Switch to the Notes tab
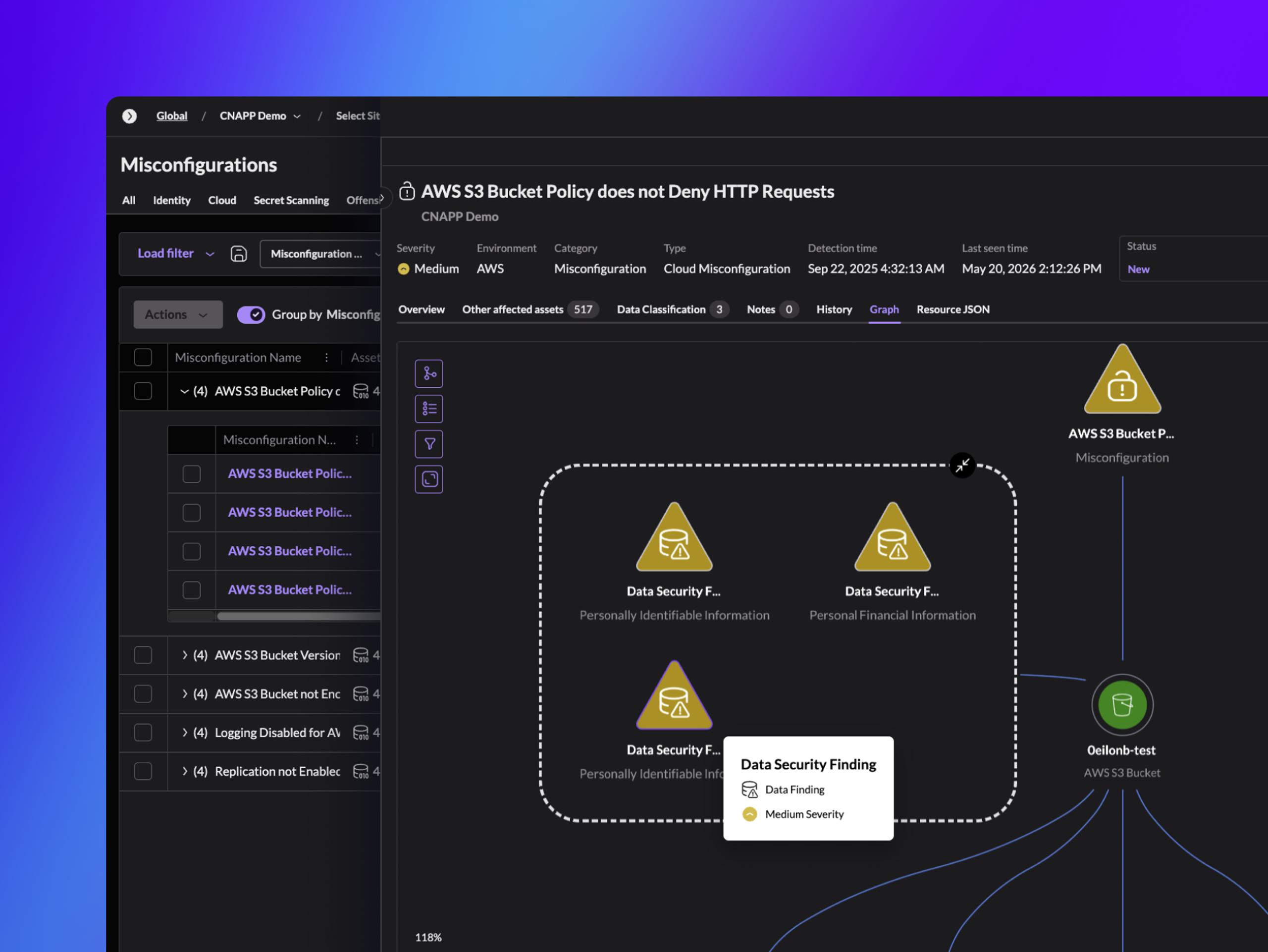1268x952 pixels. pos(772,310)
